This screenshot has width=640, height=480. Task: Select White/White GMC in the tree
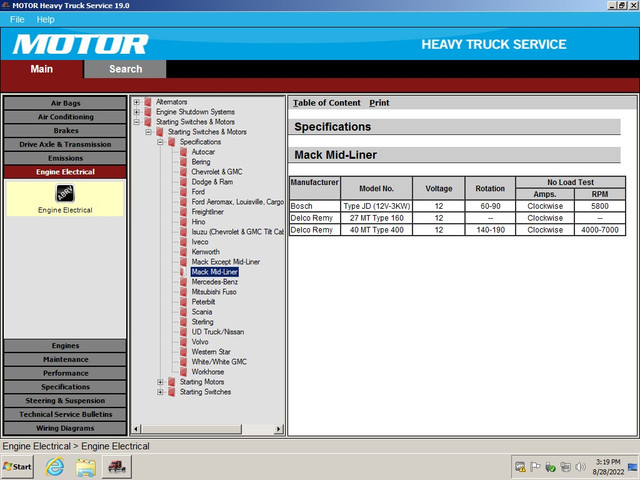219,362
